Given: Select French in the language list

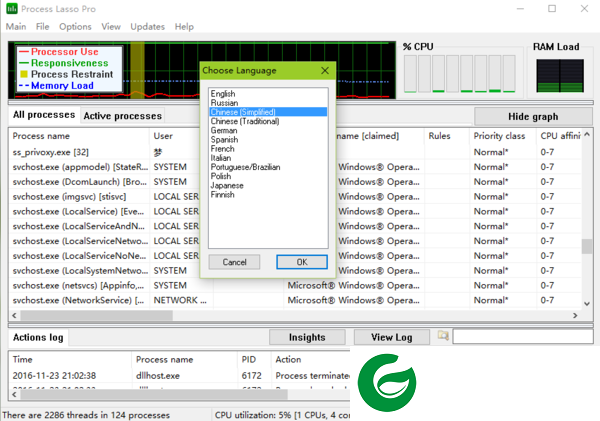Looking at the screenshot, I should point(268,149).
